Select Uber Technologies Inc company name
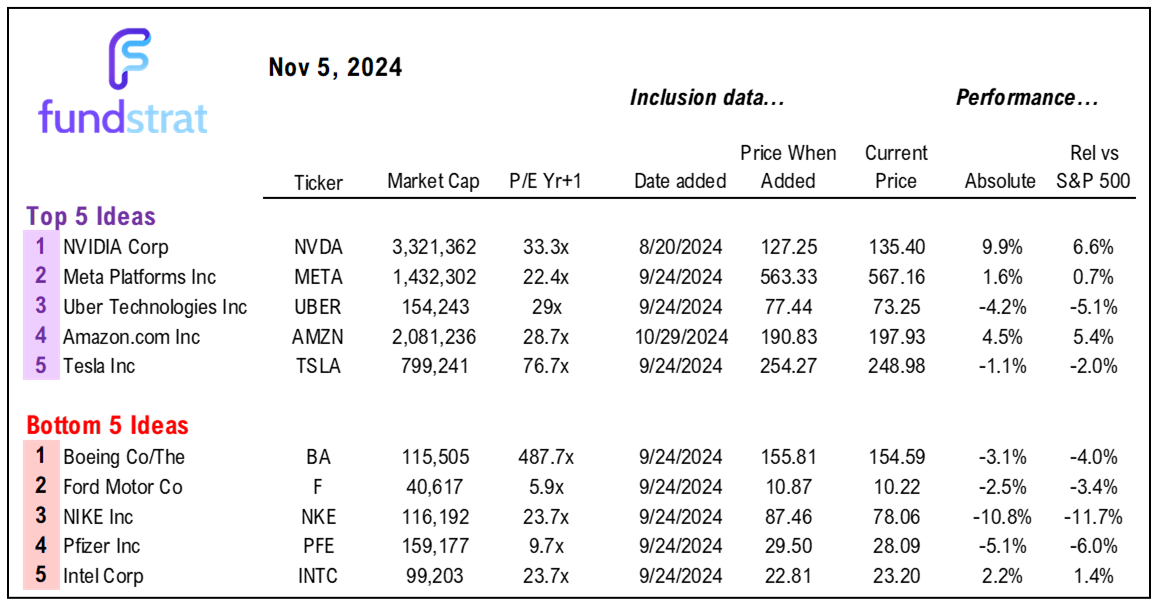Viewport: 1162px width, 611px height. [x=155, y=307]
